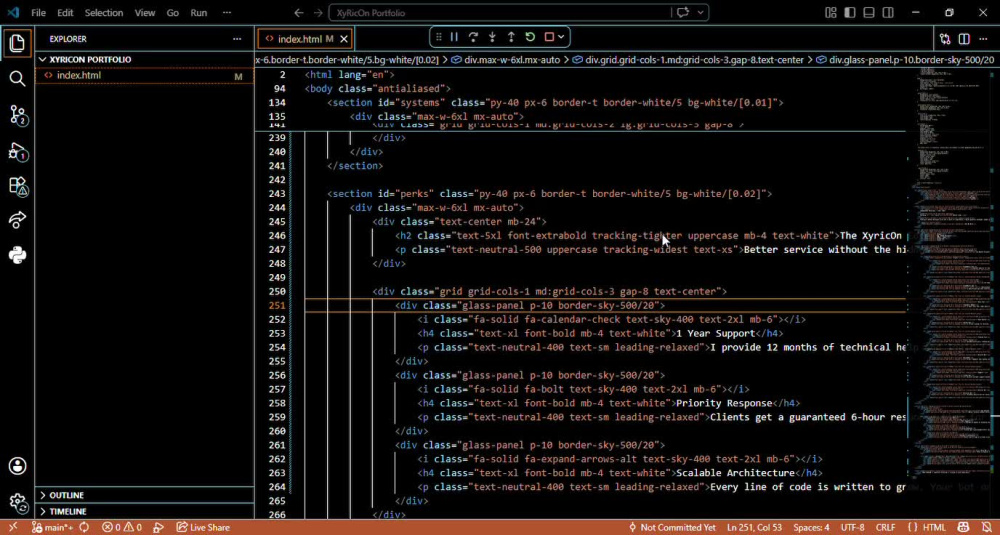This screenshot has height=535, width=1000.
Task: Open the Extensions view icon
Action: pos(17,186)
